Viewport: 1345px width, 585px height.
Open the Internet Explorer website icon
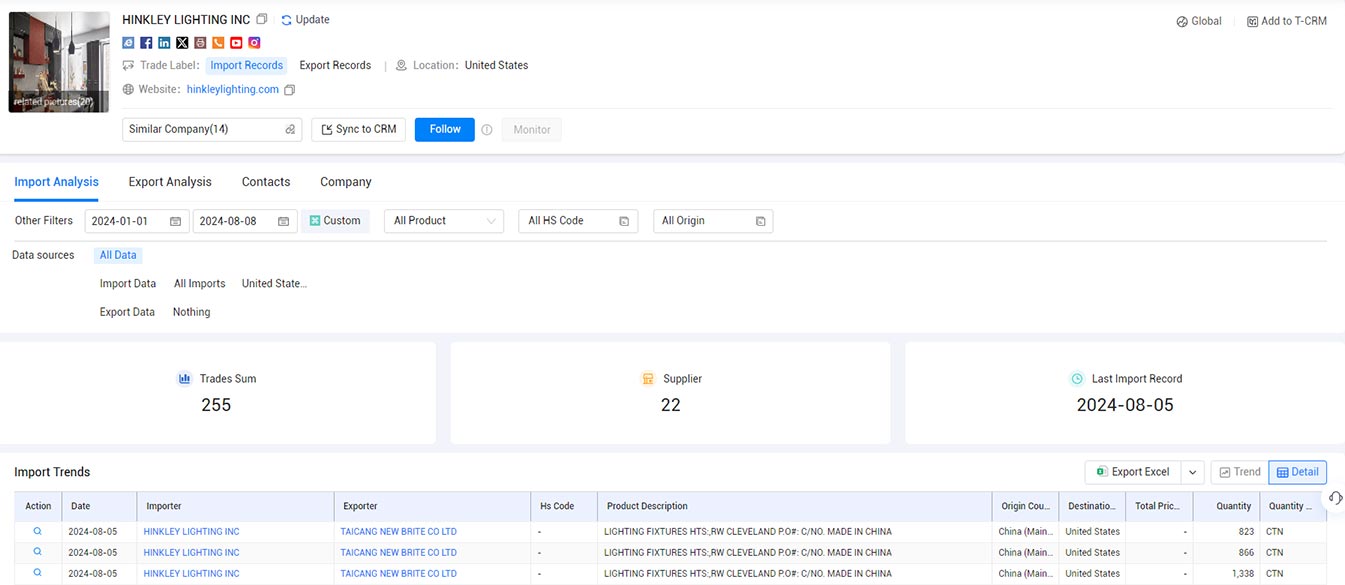coord(128,43)
